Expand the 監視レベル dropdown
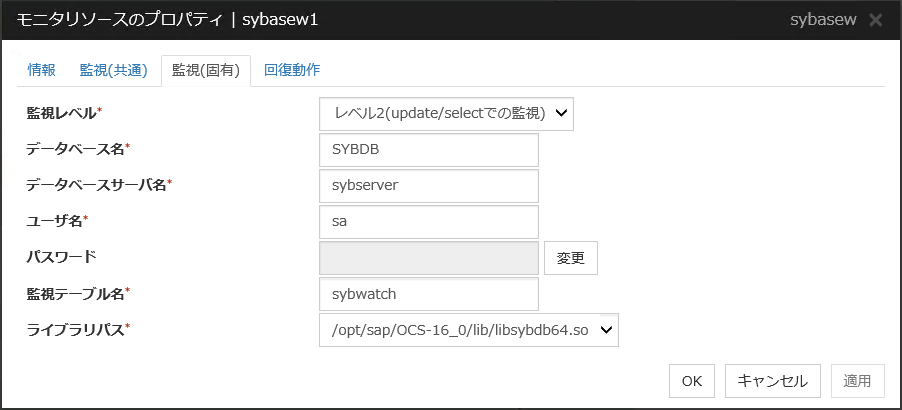 (446, 113)
